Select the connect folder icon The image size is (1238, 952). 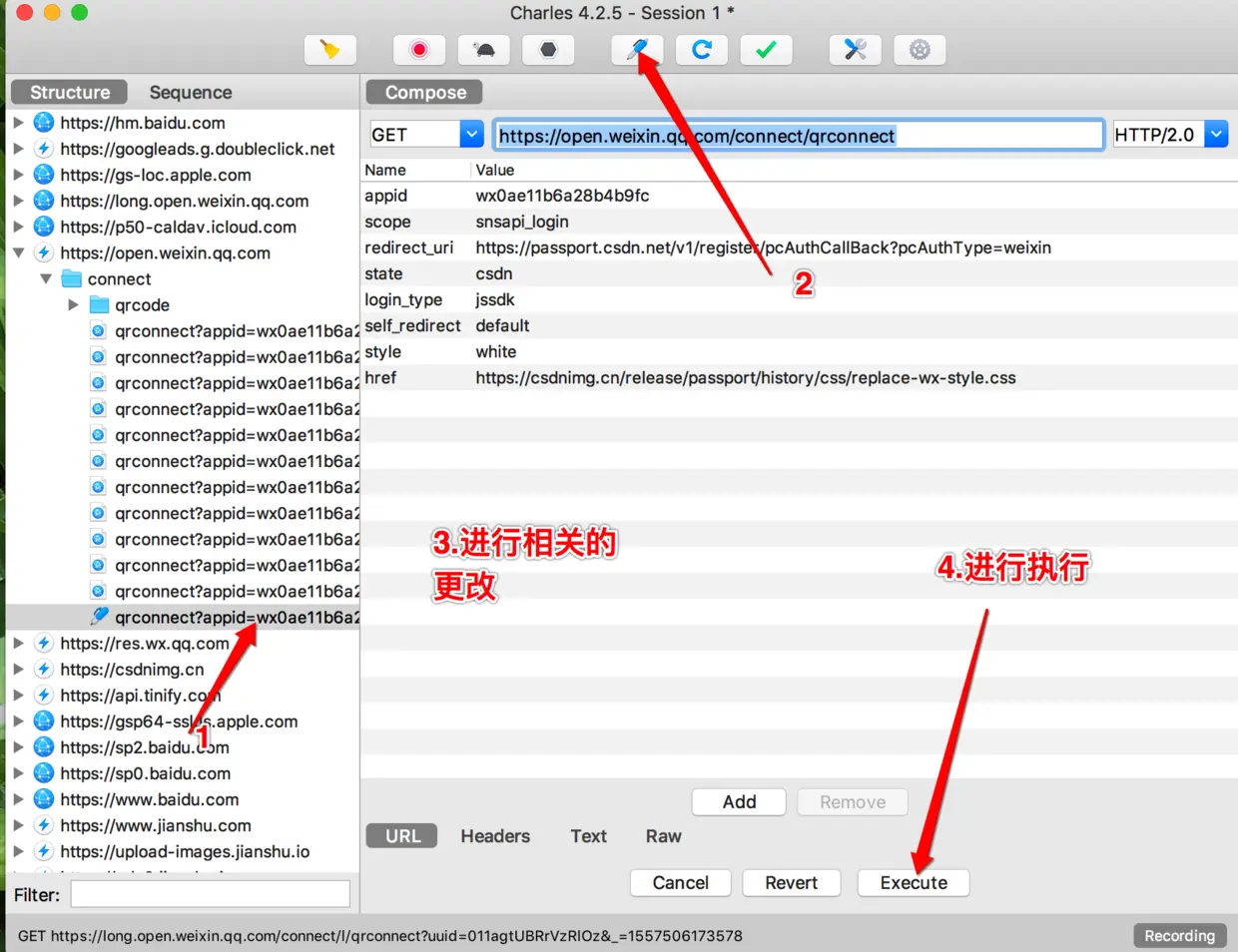pyautogui.click(x=72, y=278)
